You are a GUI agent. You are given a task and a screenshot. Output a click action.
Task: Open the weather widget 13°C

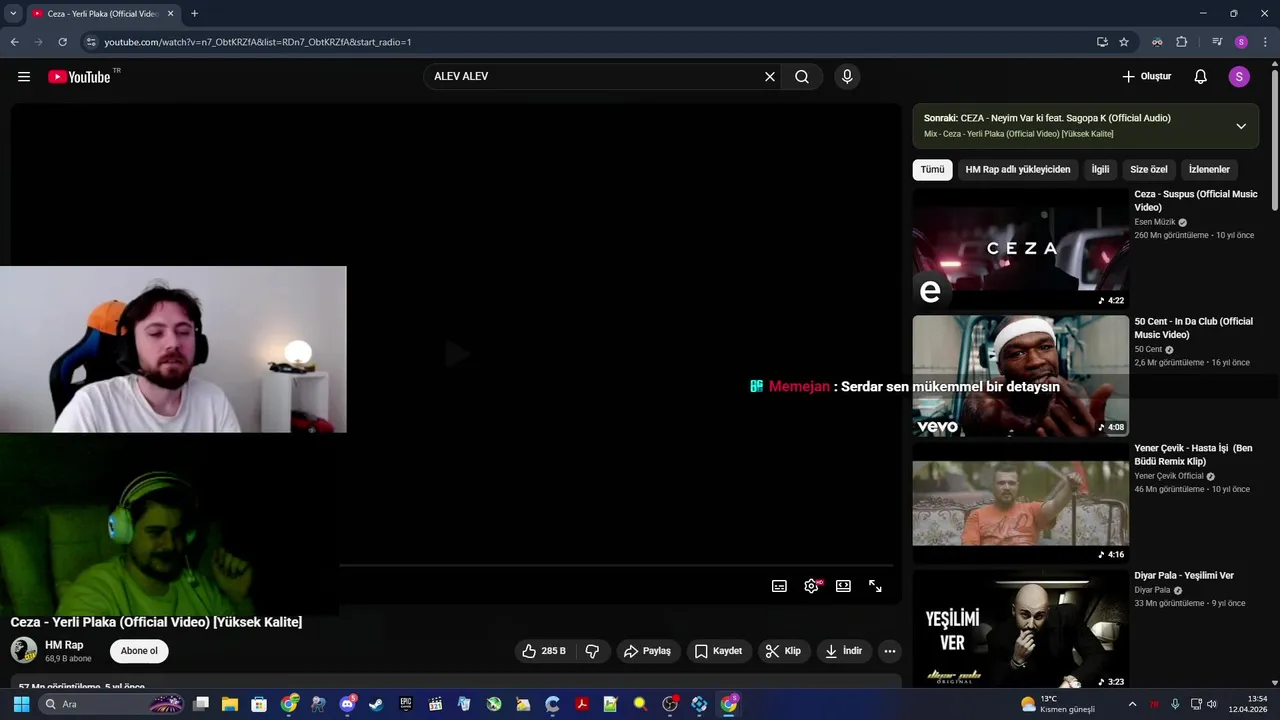[1057, 704]
